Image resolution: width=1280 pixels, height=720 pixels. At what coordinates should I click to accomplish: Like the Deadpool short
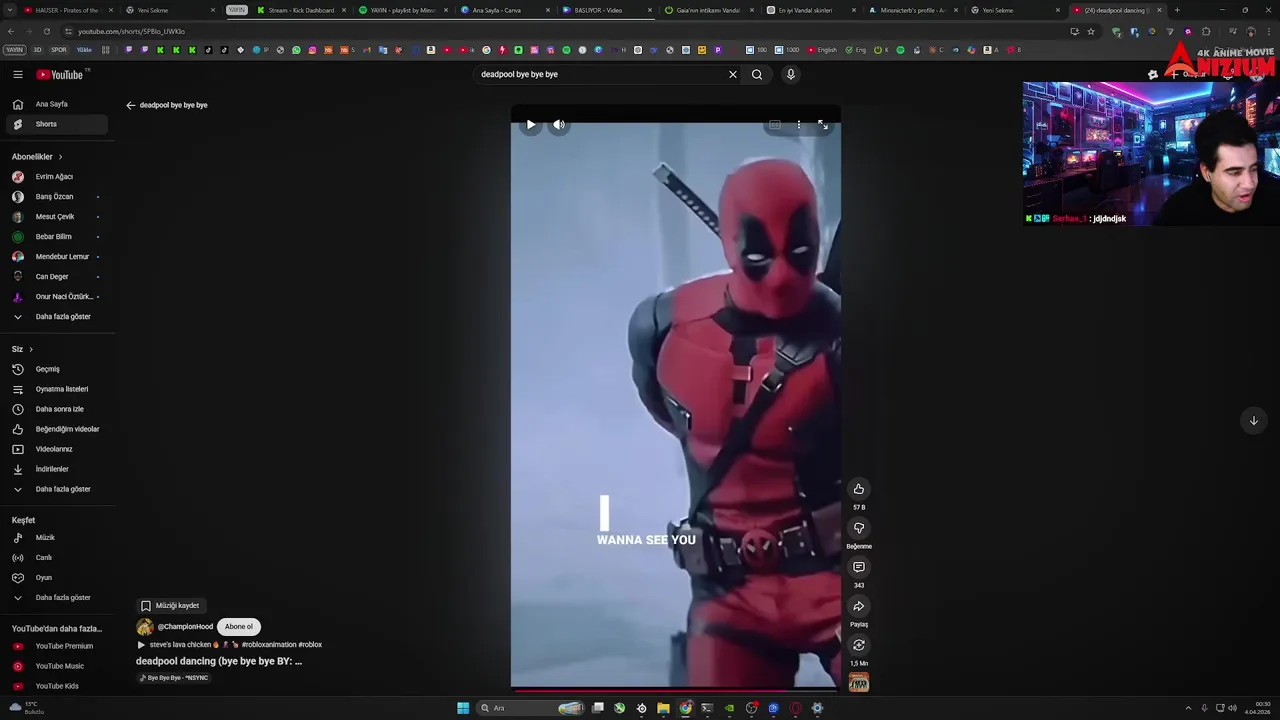(859, 489)
